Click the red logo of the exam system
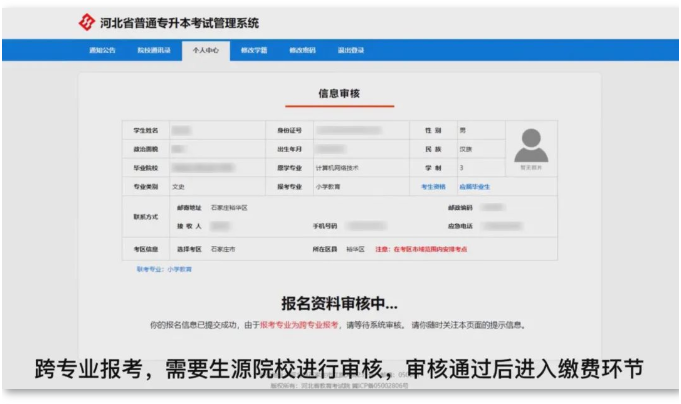This screenshot has width=681, height=404. tap(86, 22)
